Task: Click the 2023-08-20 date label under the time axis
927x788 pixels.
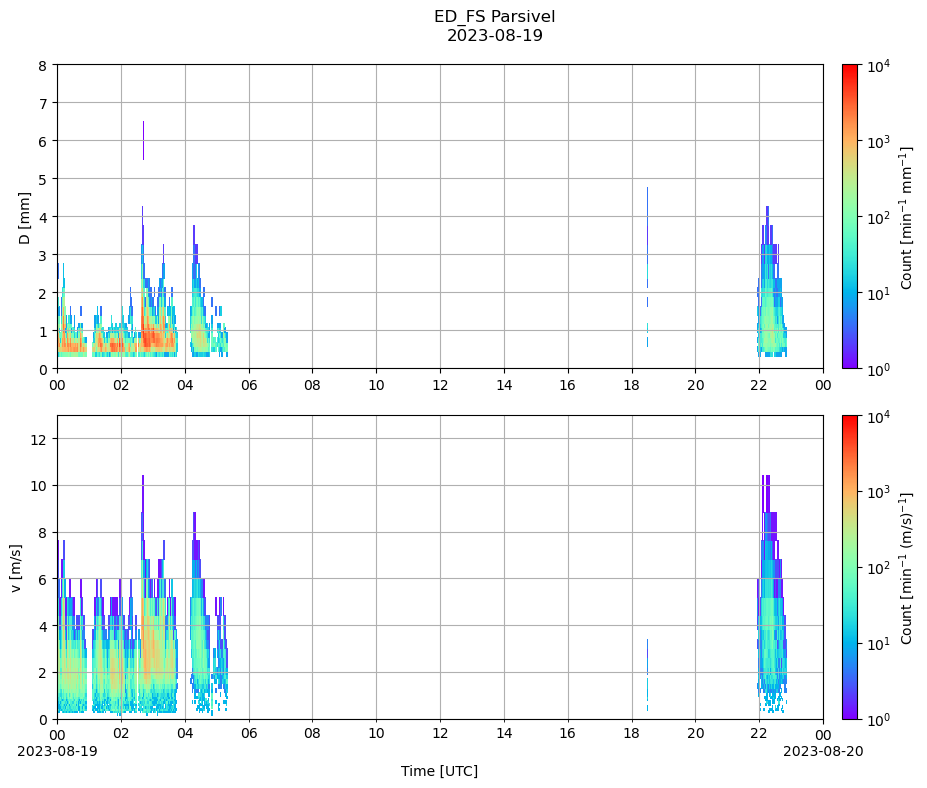Action: coord(823,751)
